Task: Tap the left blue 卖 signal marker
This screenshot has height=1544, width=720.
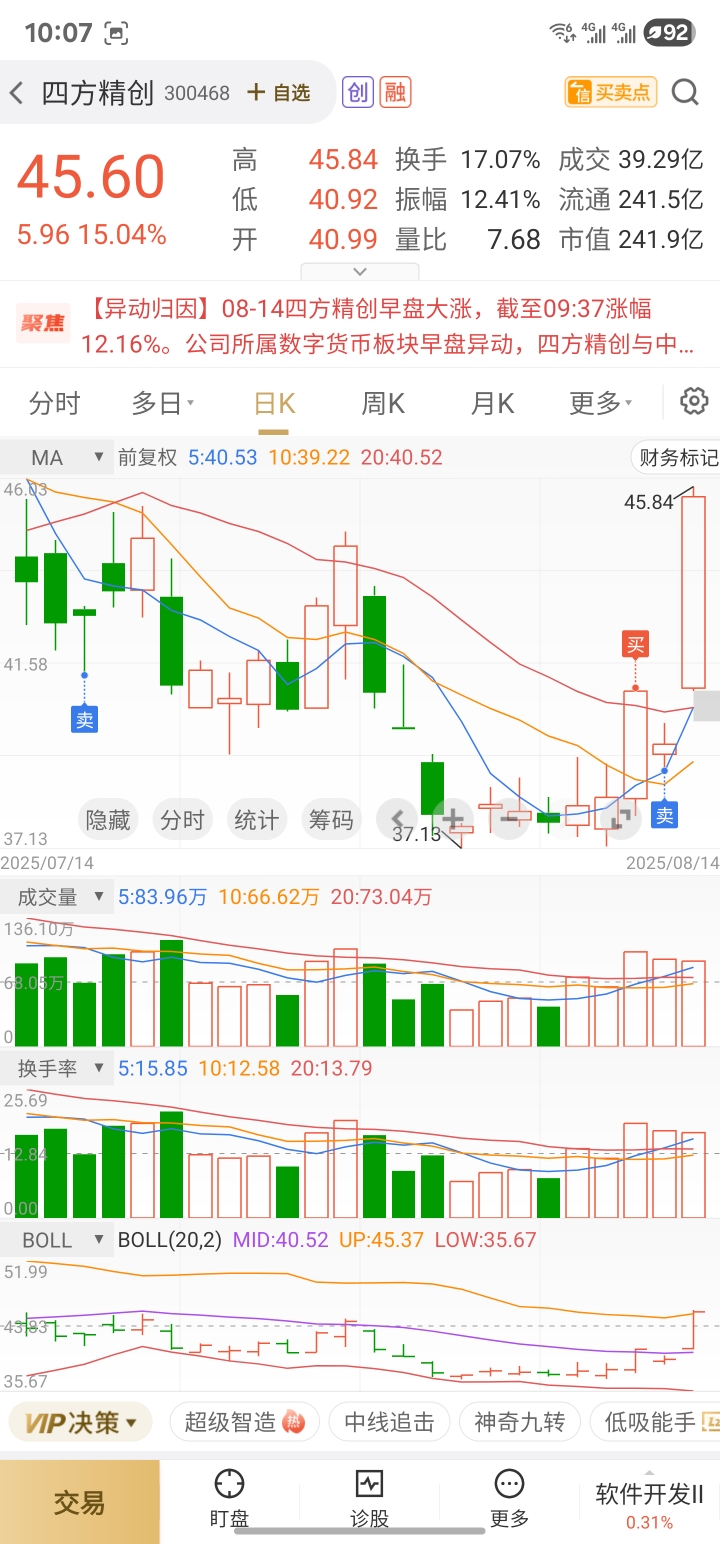Action: click(85, 718)
